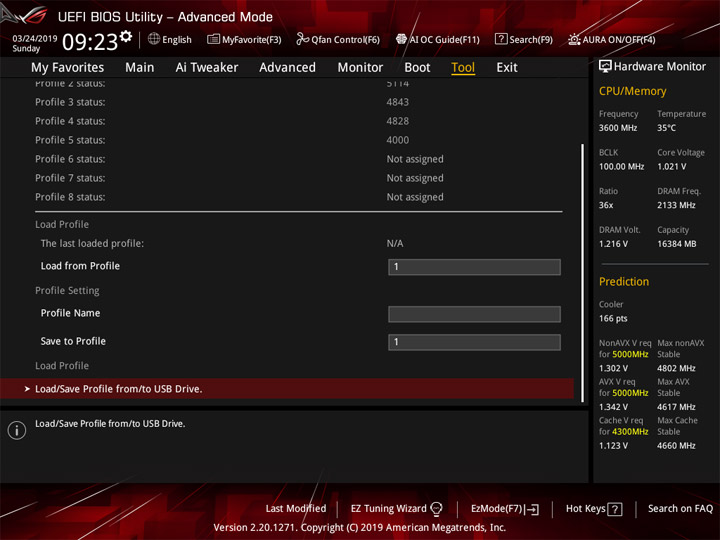Click the Hot Keys question mark icon

(x=615, y=509)
